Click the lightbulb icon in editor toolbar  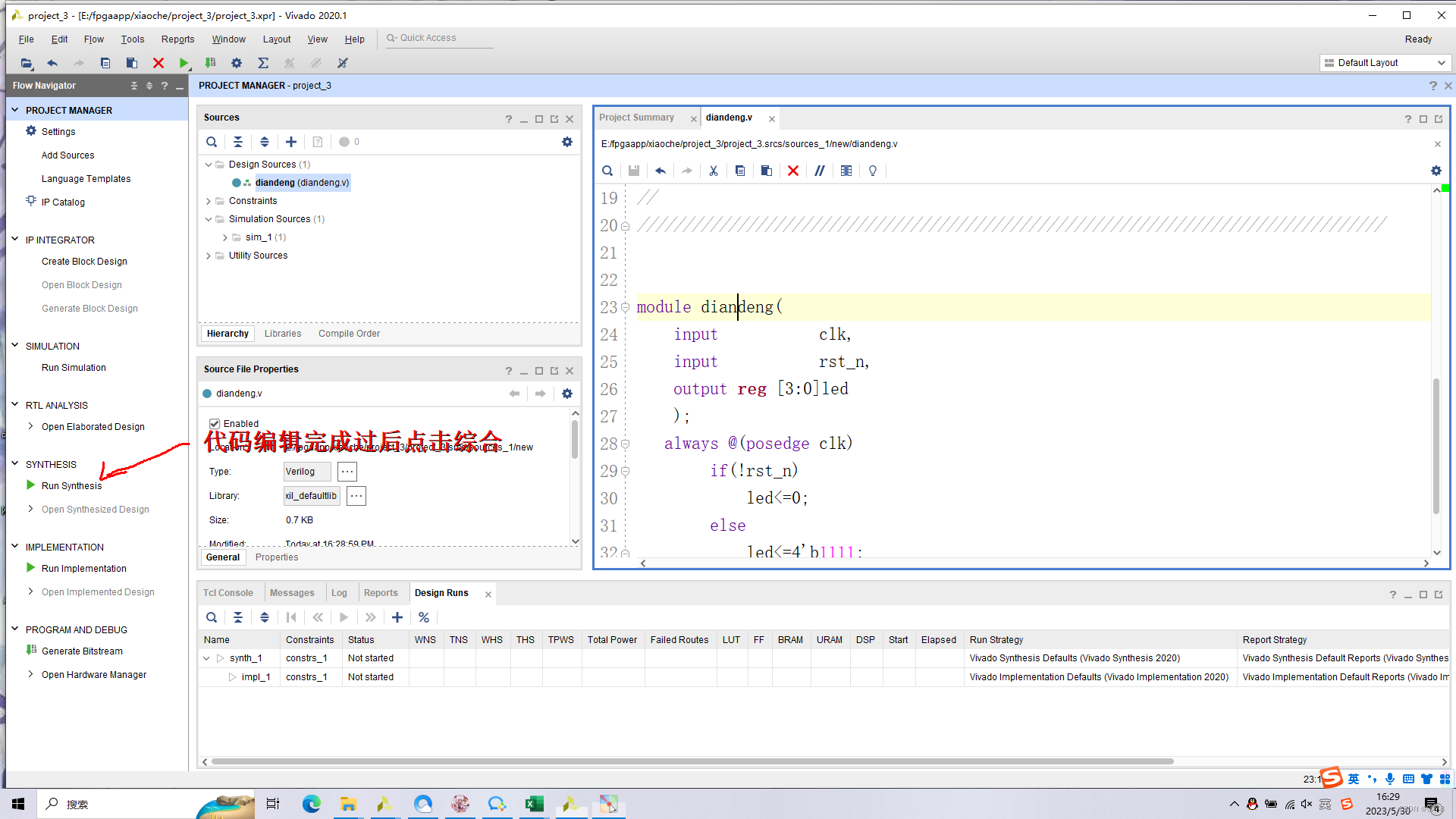coord(873,171)
